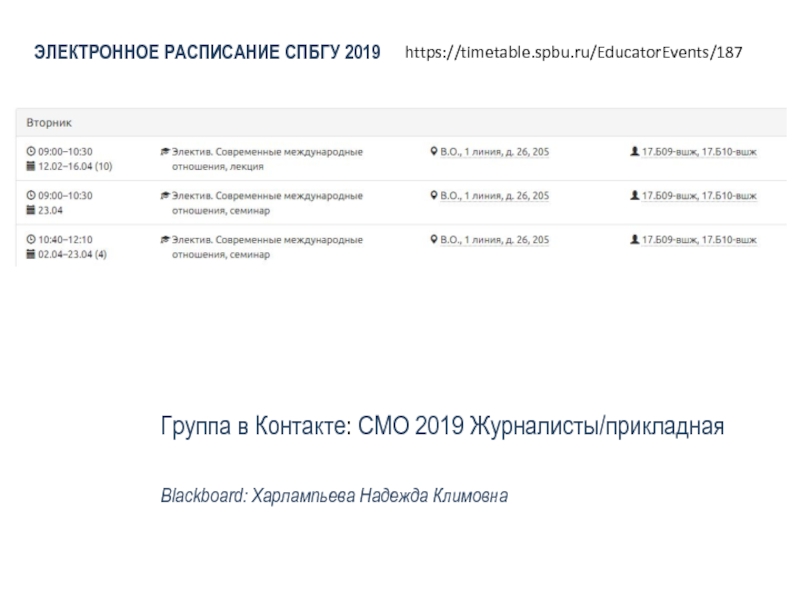
Task: Click the timetable.spbu.ru/EducatorEvents/187 URL
Action: [x=573, y=53]
